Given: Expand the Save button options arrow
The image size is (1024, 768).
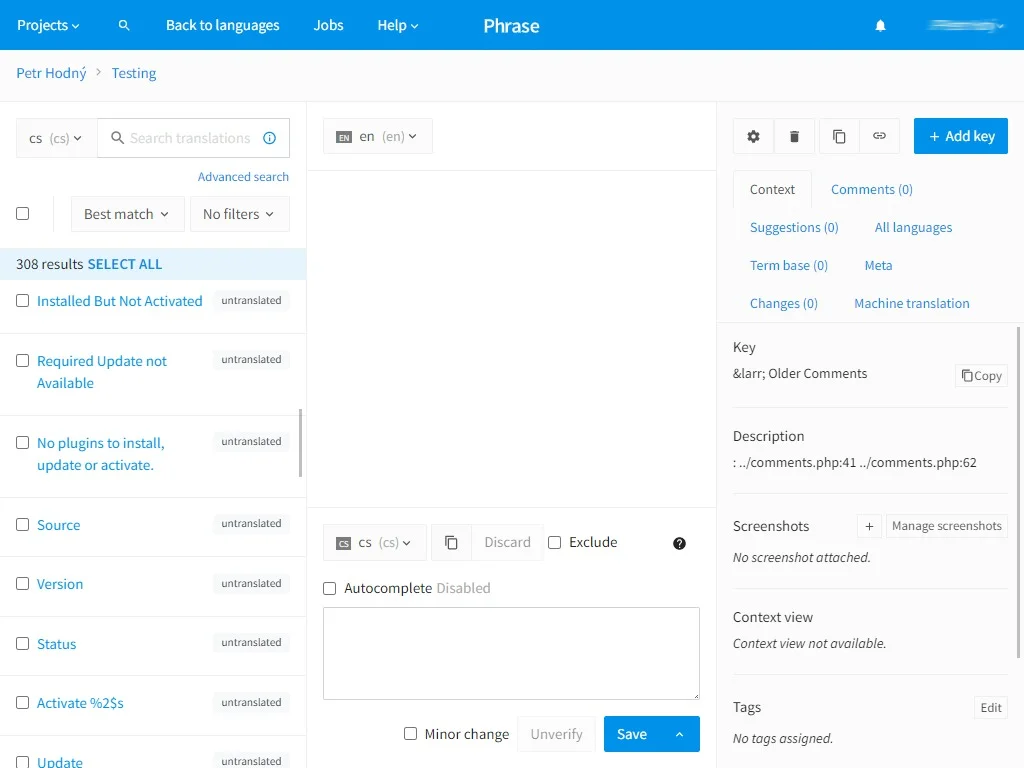Looking at the screenshot, I should point(680,734).
